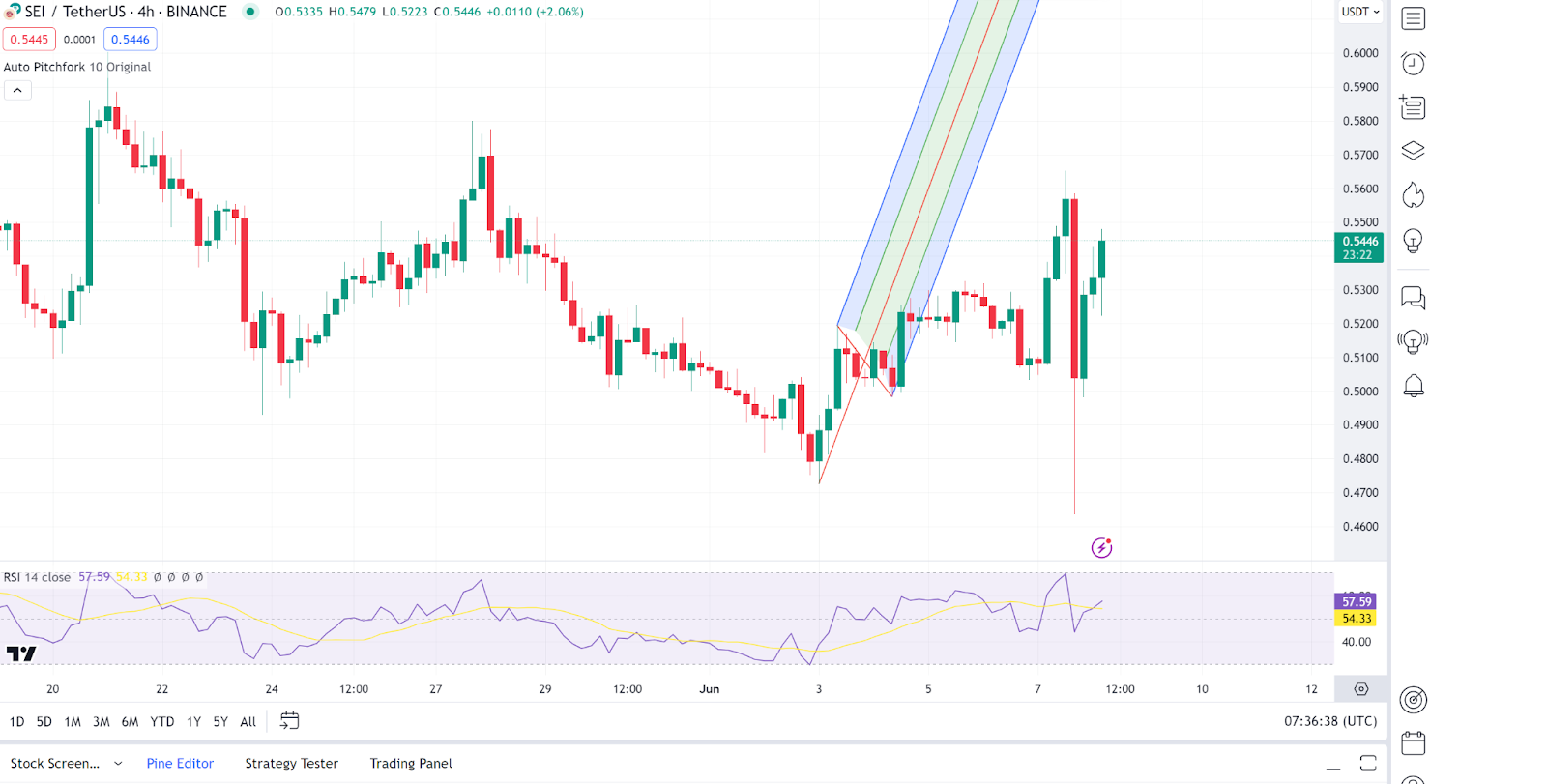Open the USDT currency dropdown

click(1360, 12)
